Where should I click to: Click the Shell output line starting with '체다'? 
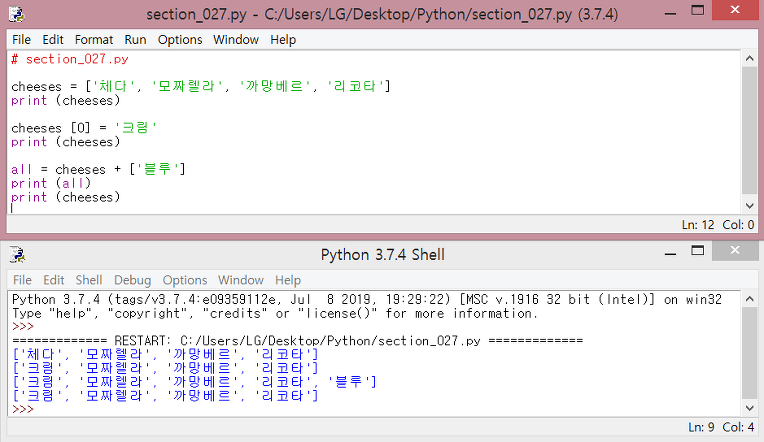point(165,354)
